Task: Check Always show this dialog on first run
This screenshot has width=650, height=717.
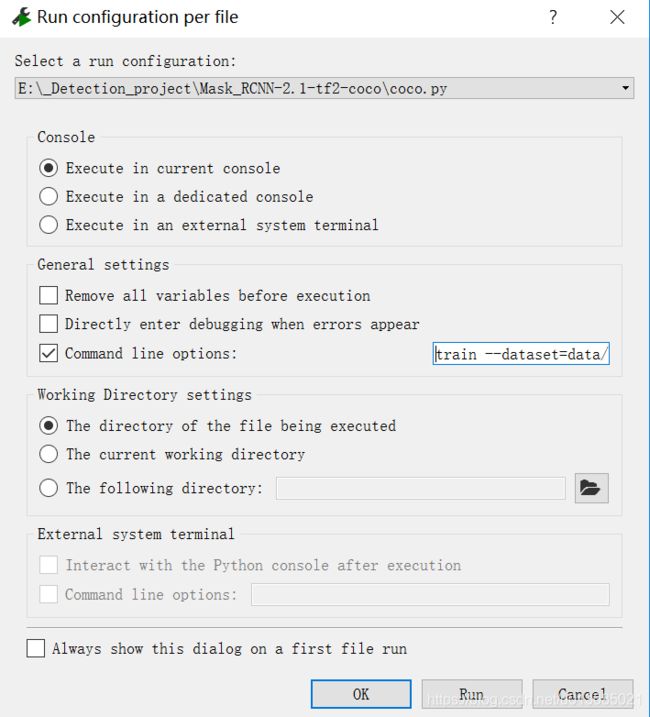Action: (36, 648)
